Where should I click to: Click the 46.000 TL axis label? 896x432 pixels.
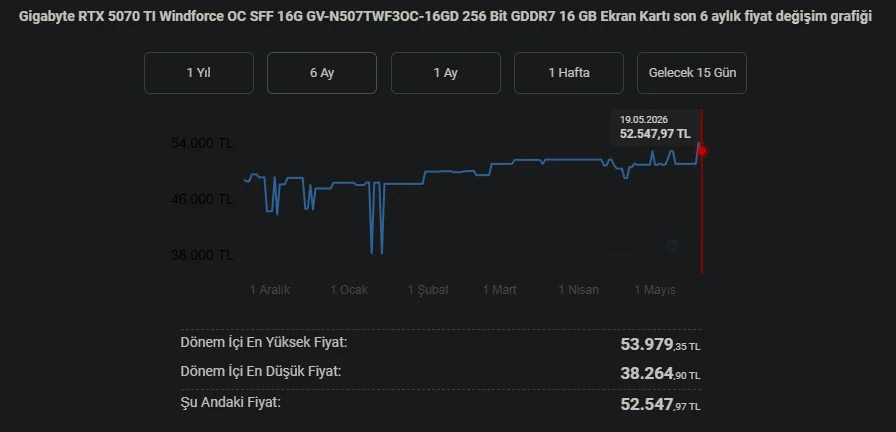[x=202, y=199]
